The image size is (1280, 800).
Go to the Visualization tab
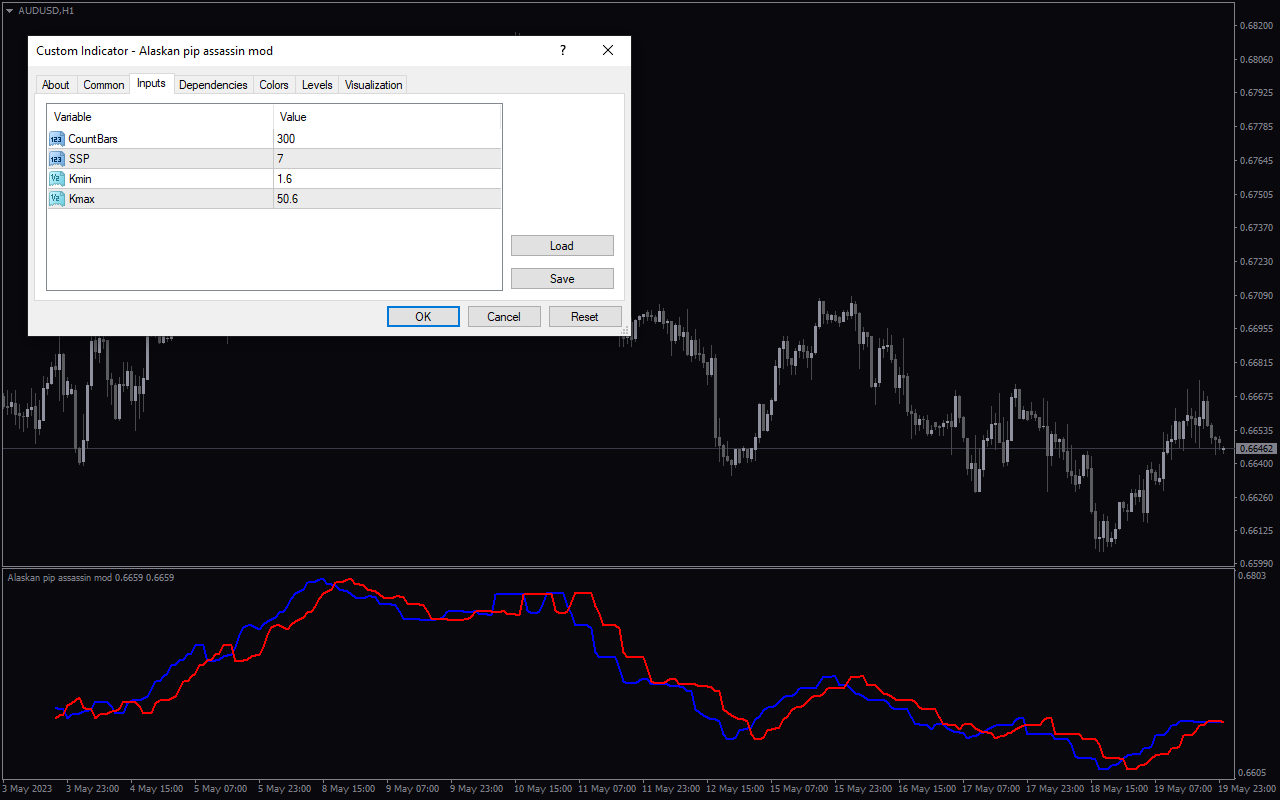(x=373, y=85)
